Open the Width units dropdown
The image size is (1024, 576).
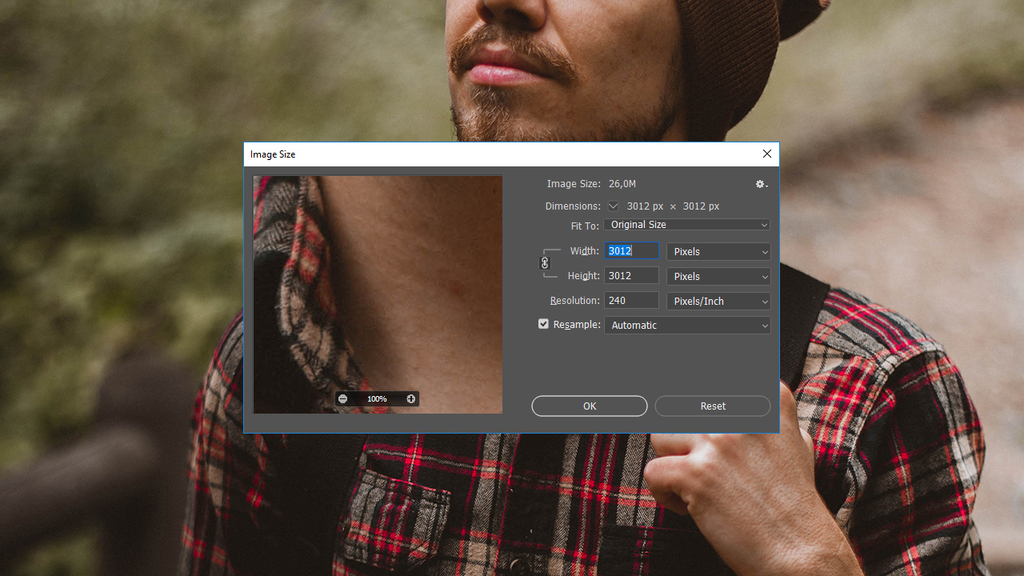pyautogui.click(x=718, y=252)
